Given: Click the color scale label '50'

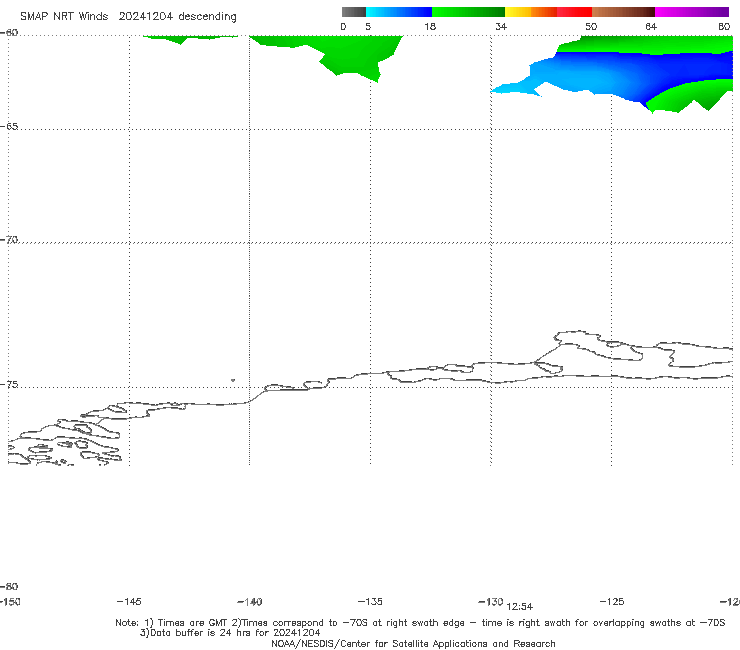Looking at the screenshot, I should tap(591, 26).
